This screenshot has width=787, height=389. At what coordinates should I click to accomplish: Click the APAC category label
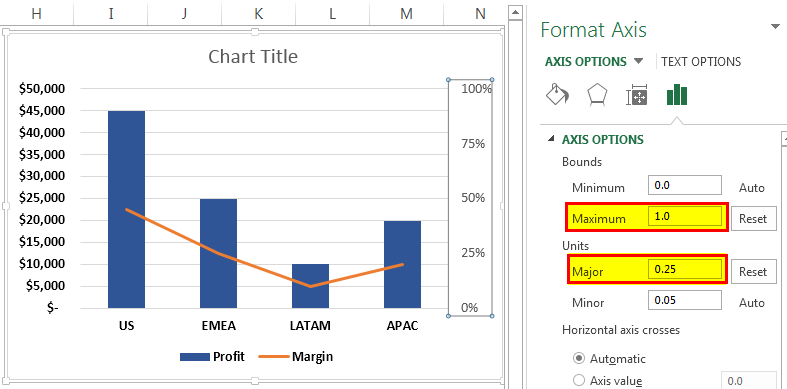[403, 326]
